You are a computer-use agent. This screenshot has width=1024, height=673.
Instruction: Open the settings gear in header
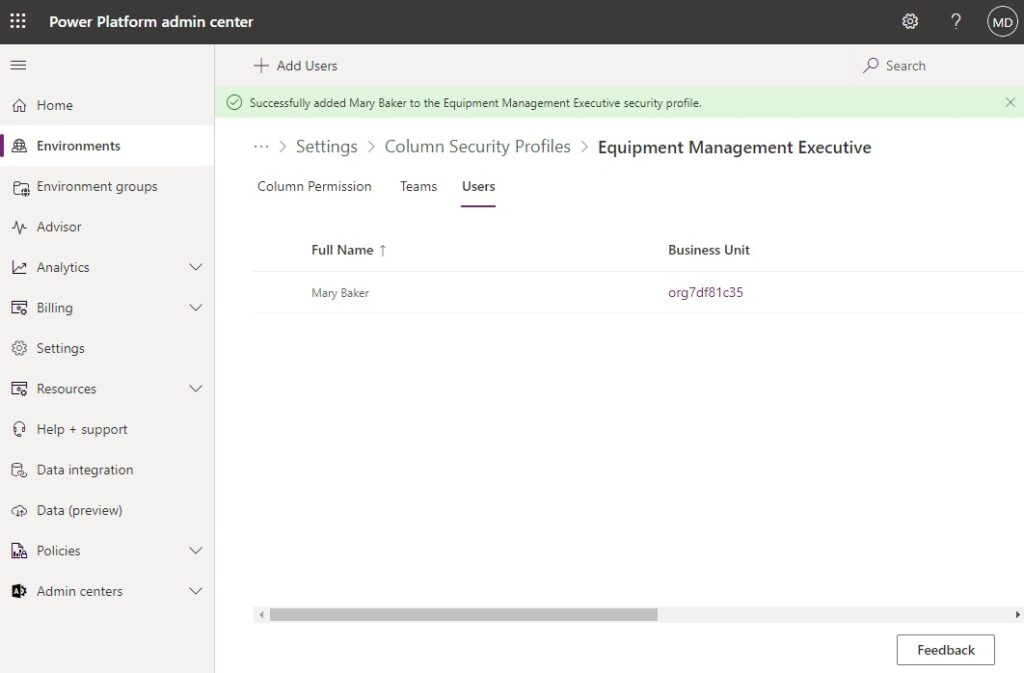(x=910, y=22)
